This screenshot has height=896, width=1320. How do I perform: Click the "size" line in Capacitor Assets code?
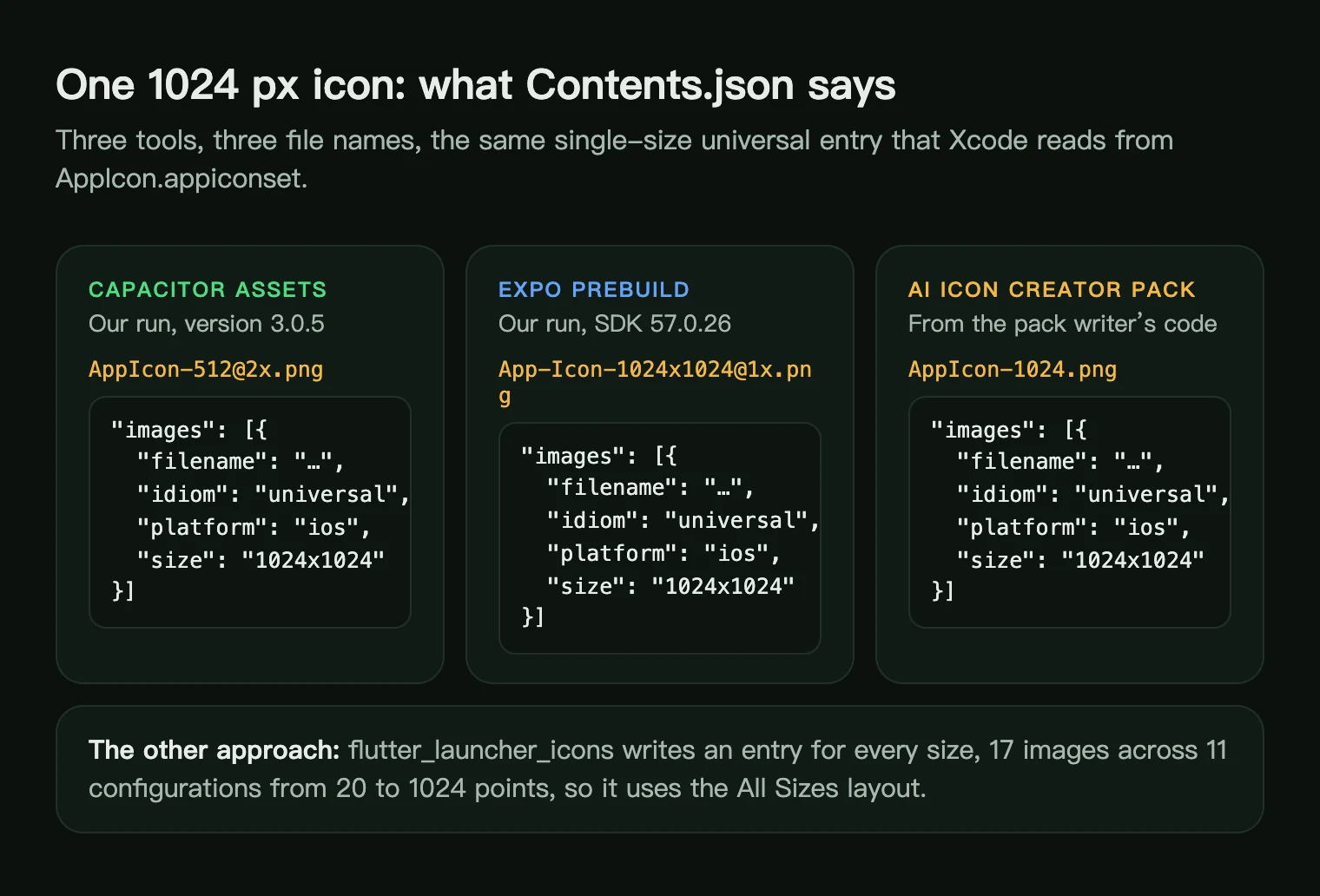pos(261,561)
